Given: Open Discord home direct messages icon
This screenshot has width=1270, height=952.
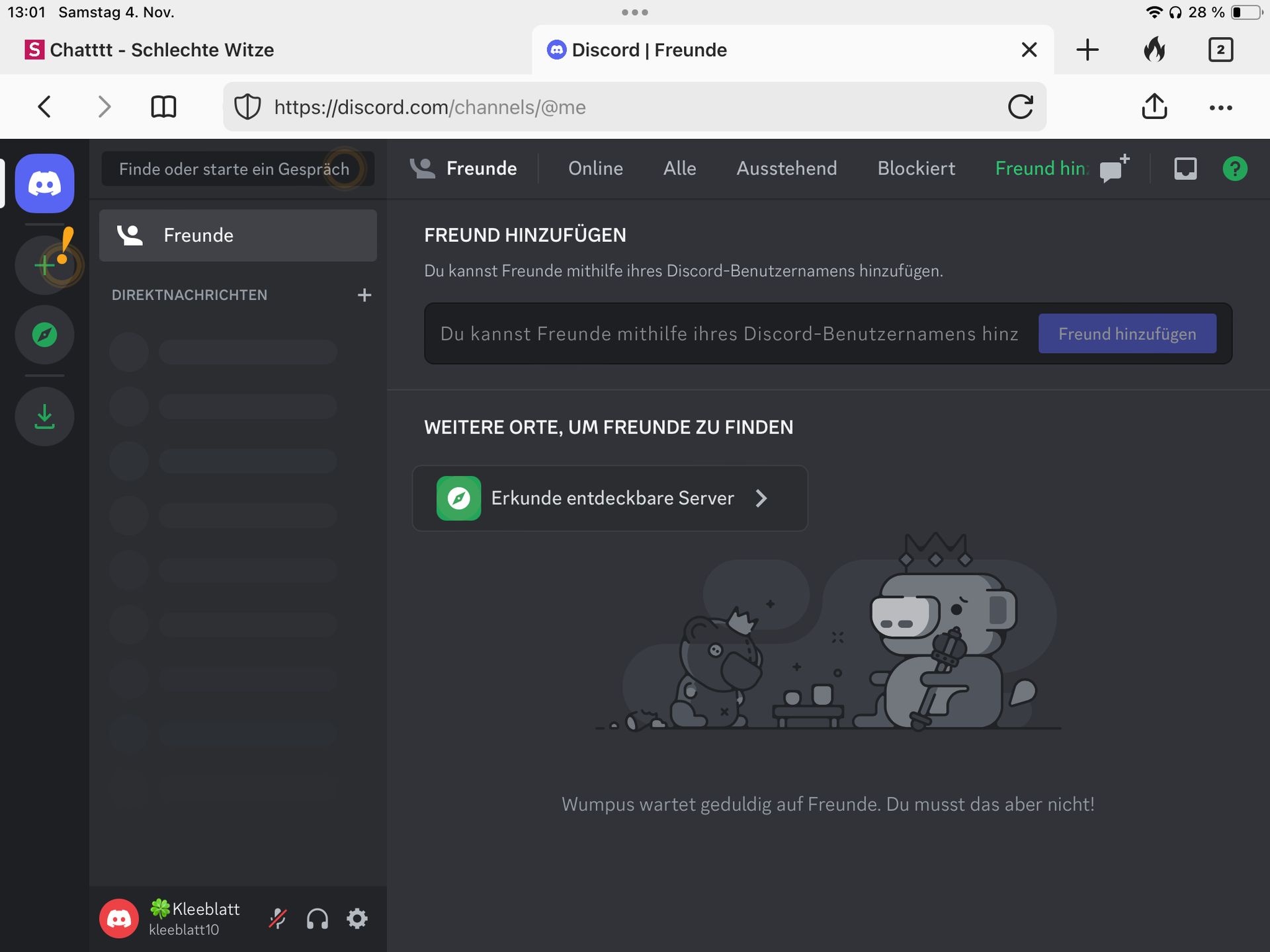Looking at the screenshot, I should tap(44, 183).
